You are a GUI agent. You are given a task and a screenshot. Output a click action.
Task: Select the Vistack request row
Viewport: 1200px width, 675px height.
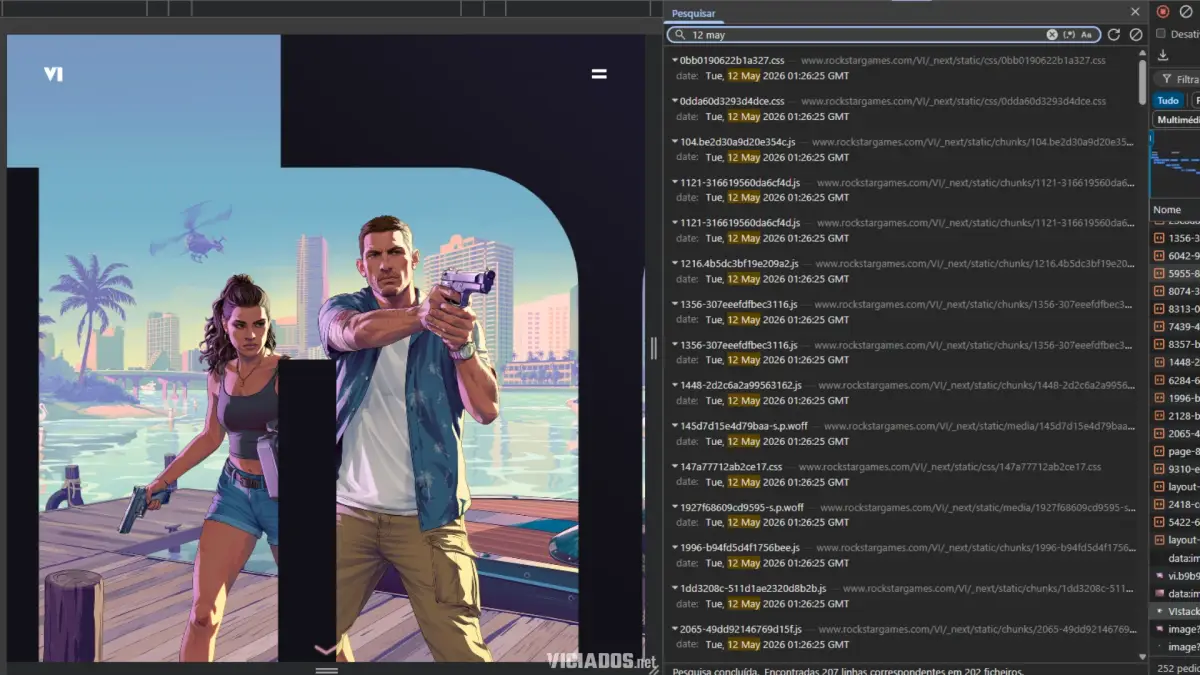pos(1176,611)
